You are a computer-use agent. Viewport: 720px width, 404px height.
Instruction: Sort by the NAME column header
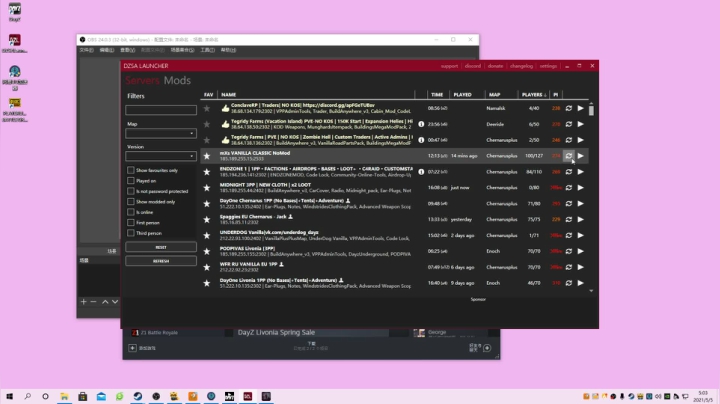click(x=229, y=95)
